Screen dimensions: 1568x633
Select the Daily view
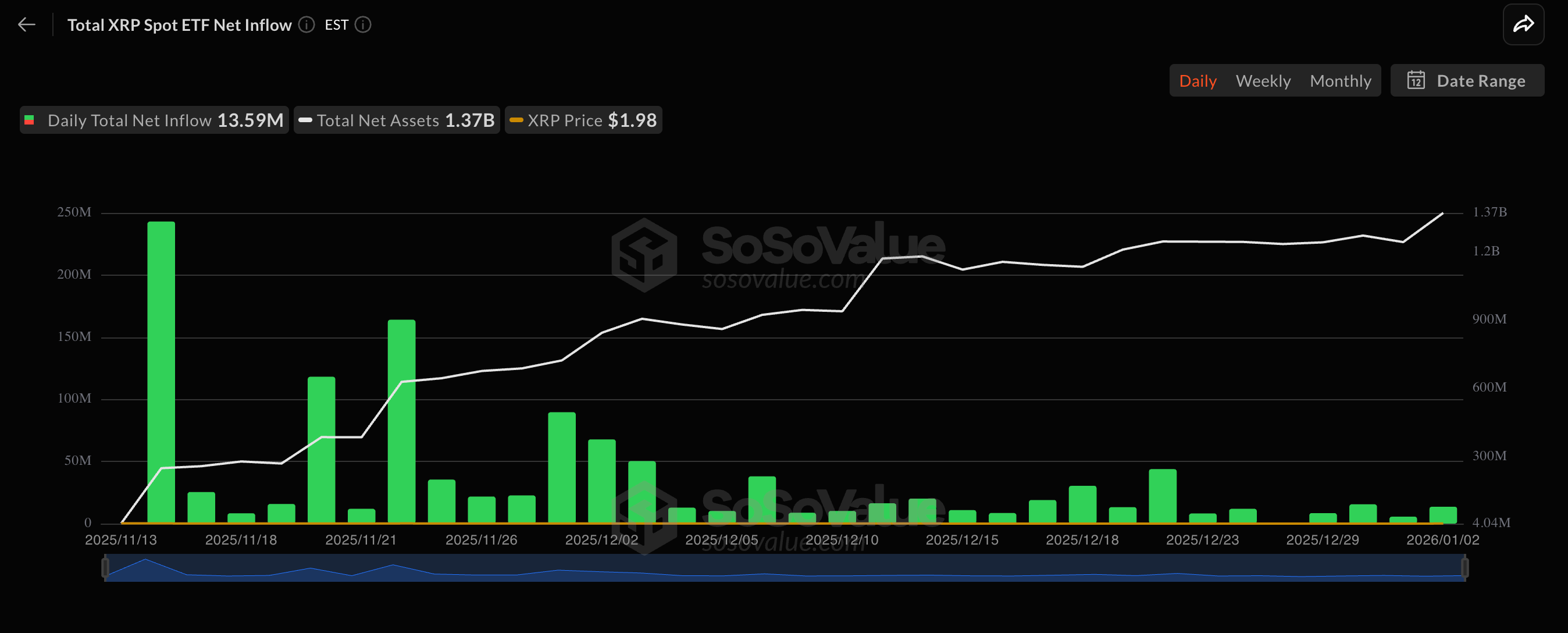1198,80
